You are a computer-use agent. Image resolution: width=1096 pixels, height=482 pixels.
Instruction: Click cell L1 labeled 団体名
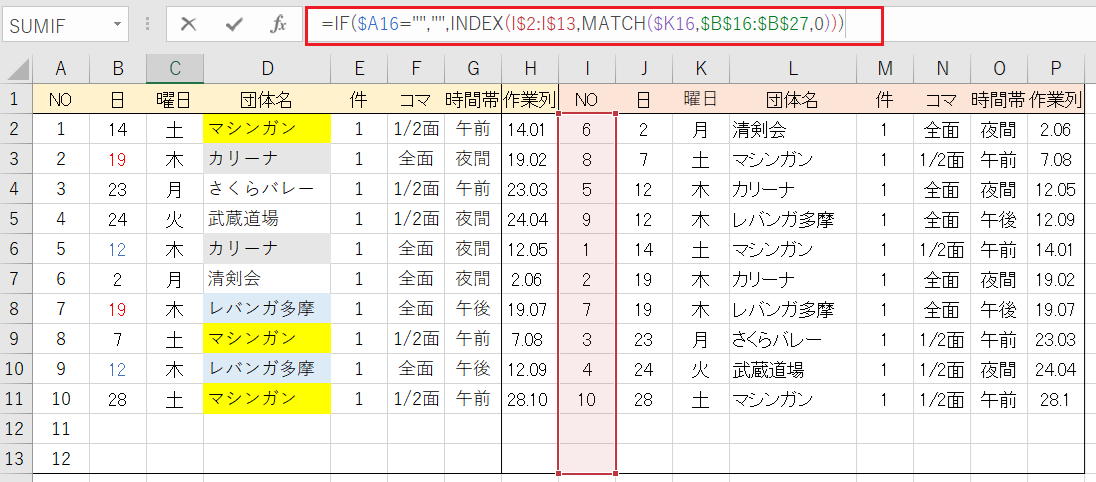click(793, 99)
